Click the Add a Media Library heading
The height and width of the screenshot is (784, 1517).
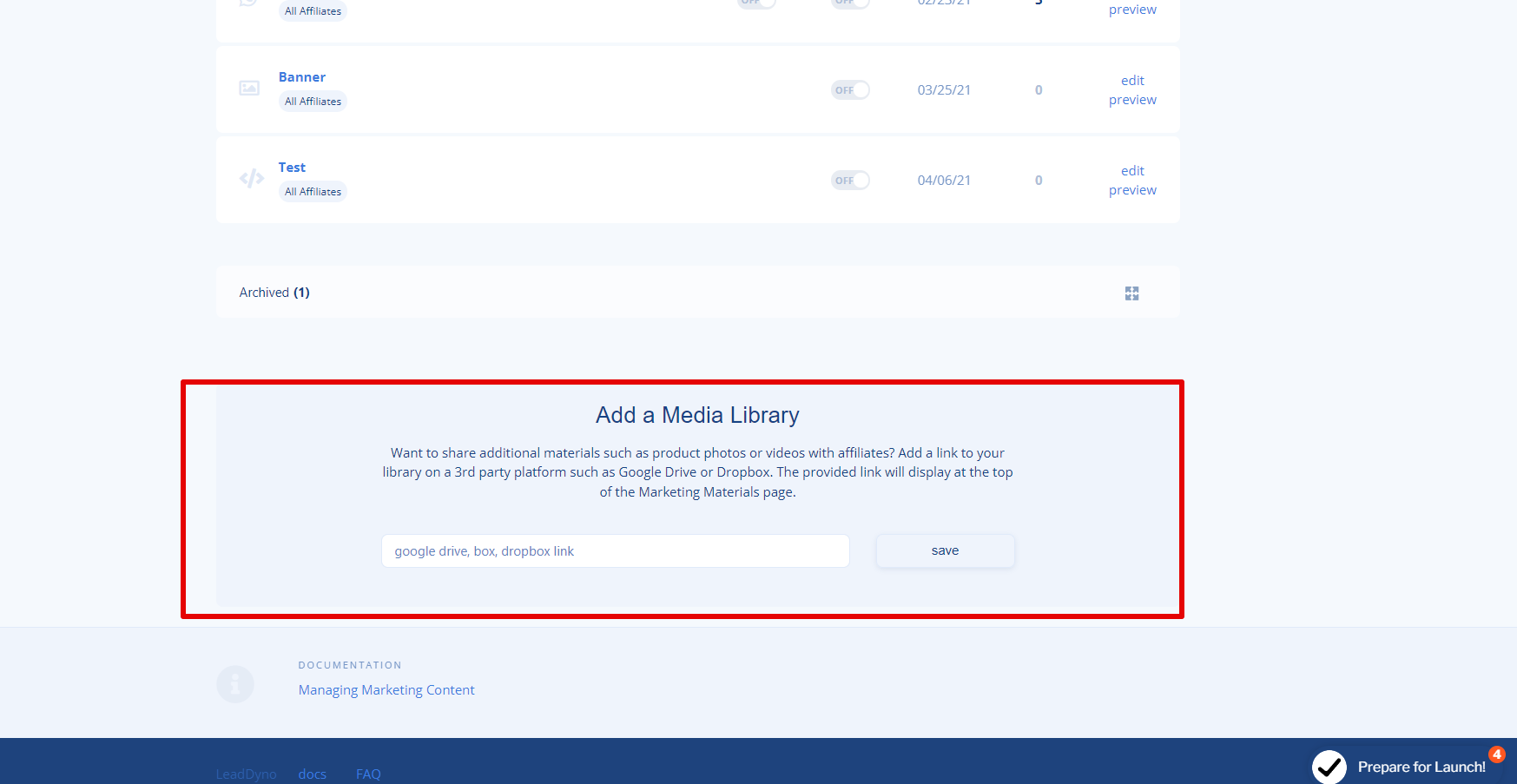click(697, 415)
